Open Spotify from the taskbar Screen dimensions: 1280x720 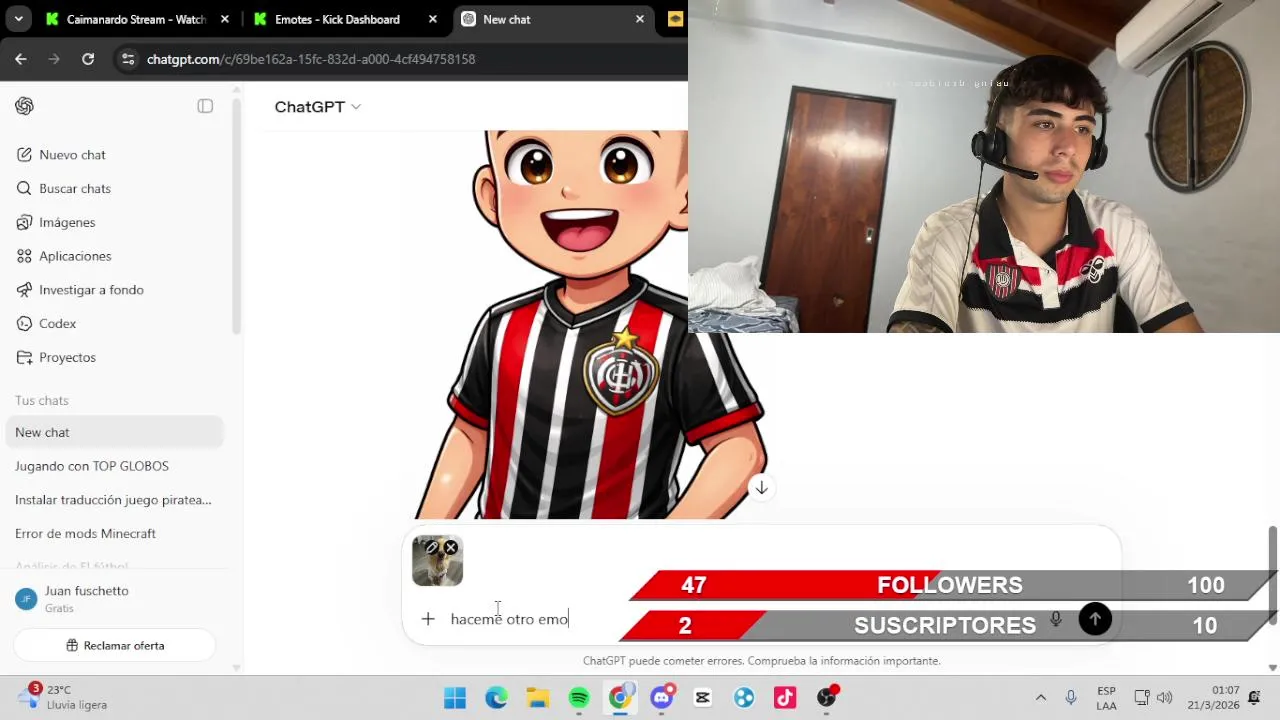click(579, 697)
